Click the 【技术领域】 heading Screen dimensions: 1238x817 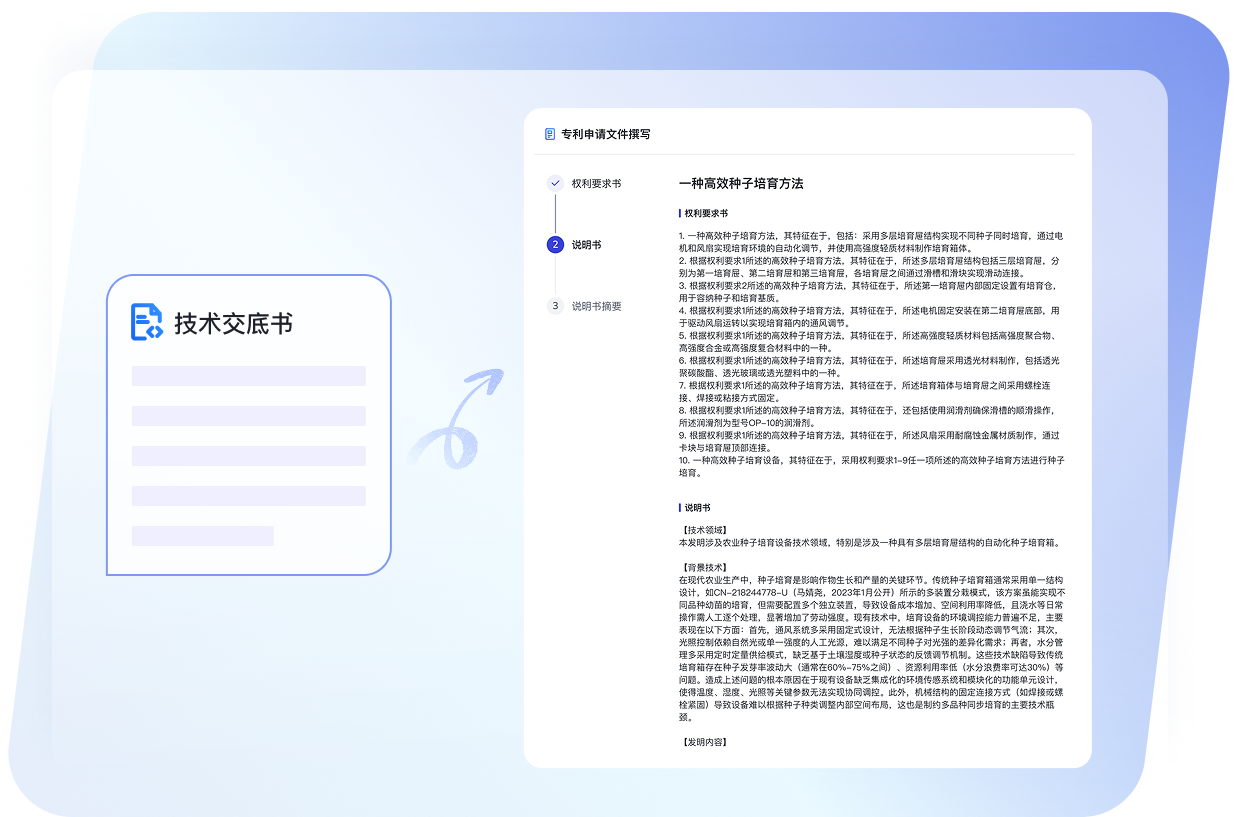tap(703, 530)
